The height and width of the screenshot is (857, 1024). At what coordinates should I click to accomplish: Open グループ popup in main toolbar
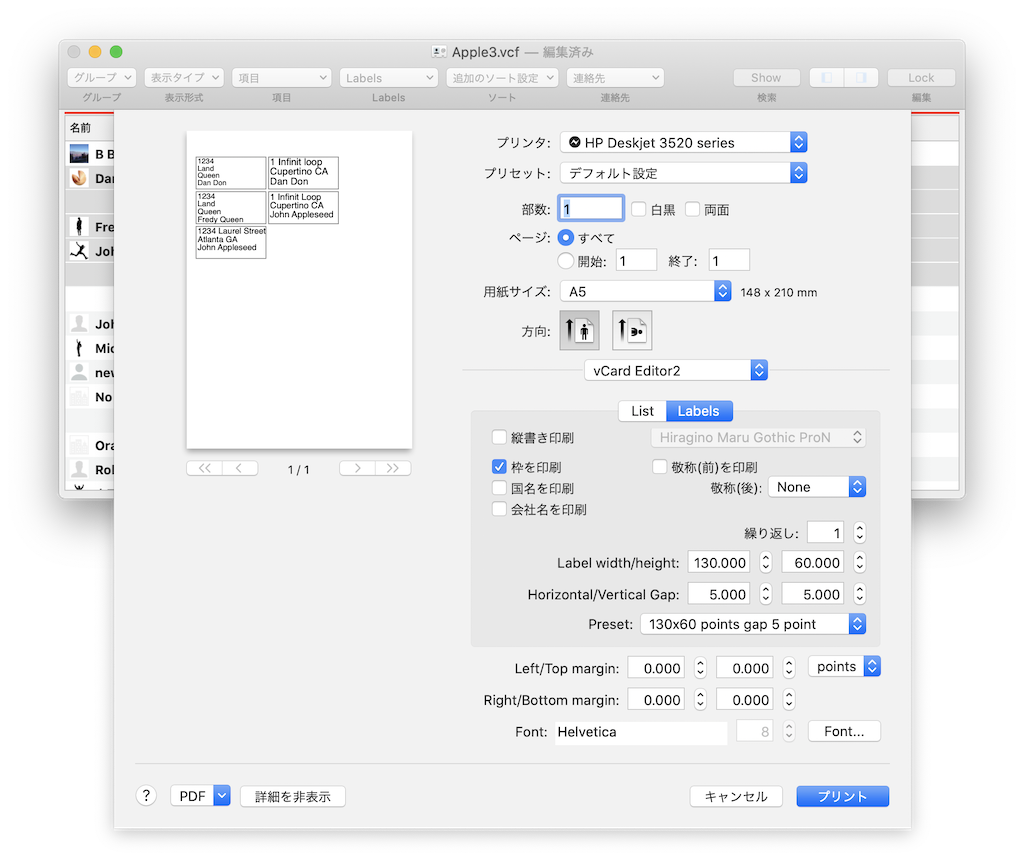[101, 78]
